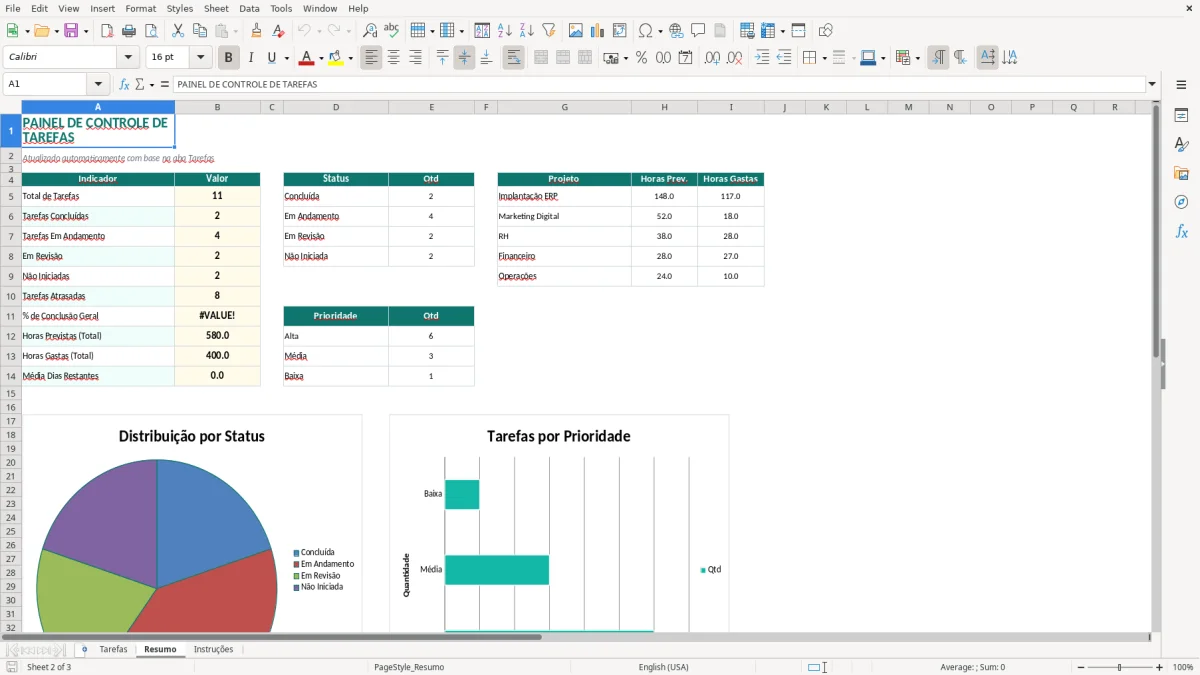
Task: Add a decimal place
Action: 713,58
